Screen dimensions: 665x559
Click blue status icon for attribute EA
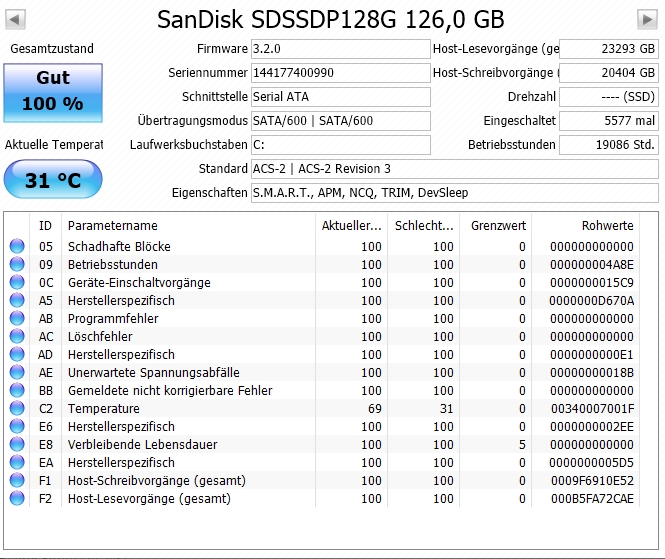[x=17, y=463]
